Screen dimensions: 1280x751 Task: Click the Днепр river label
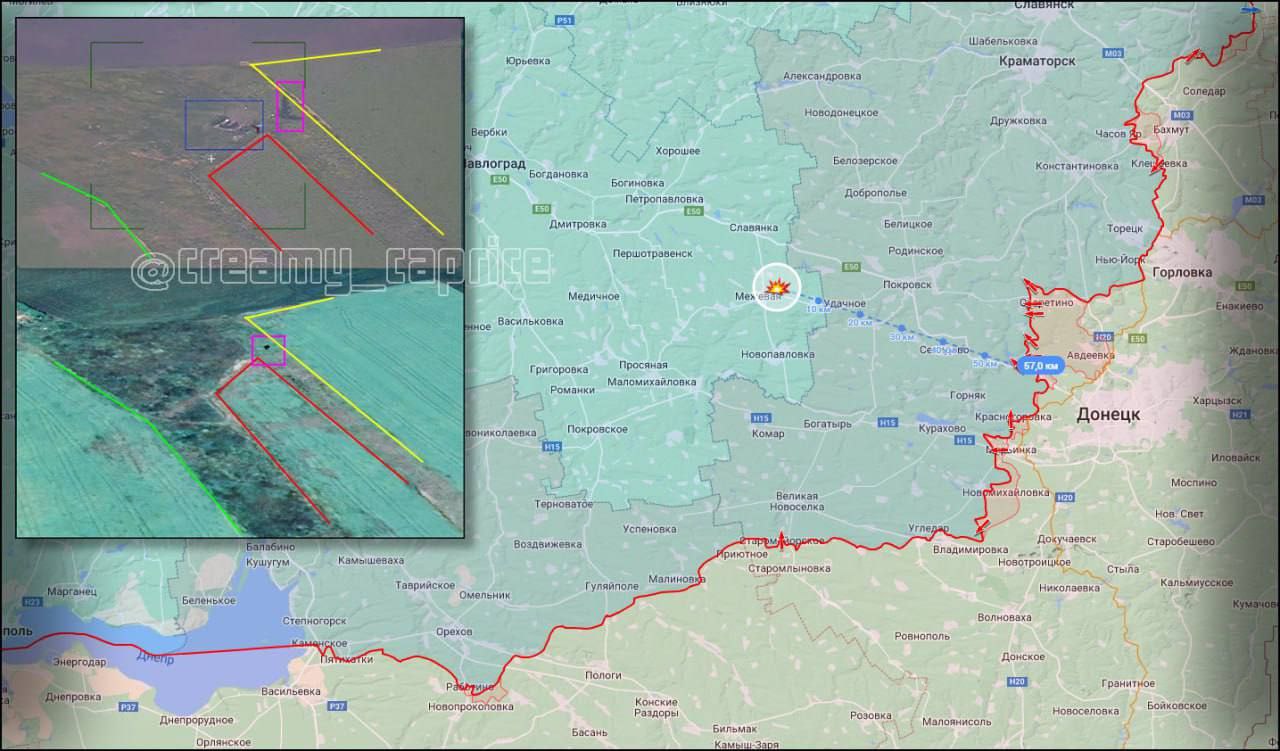[x=154, y=659]
